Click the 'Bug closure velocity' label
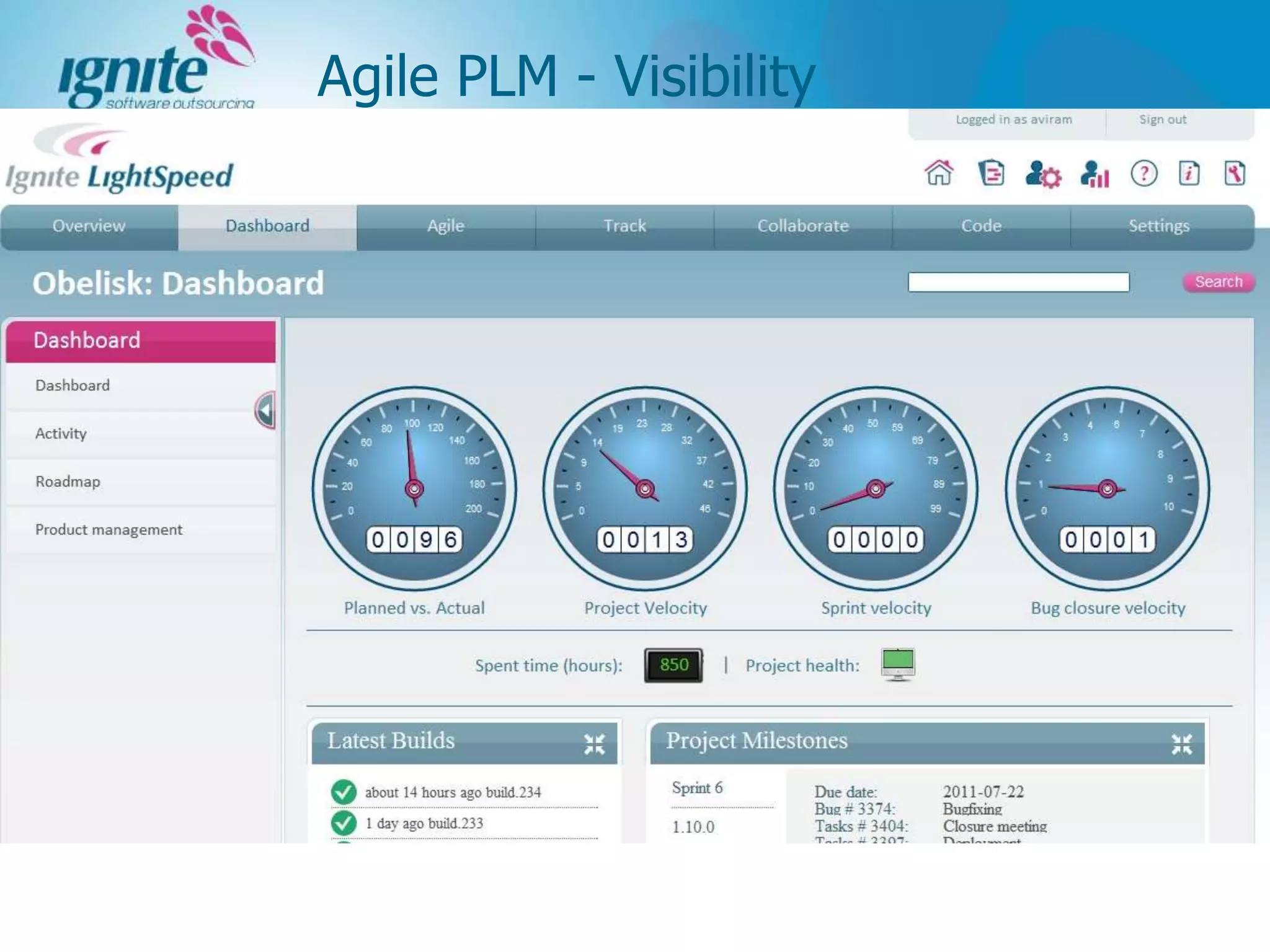This screenshot has height=952, width=1270. (x=1108, y=608)
